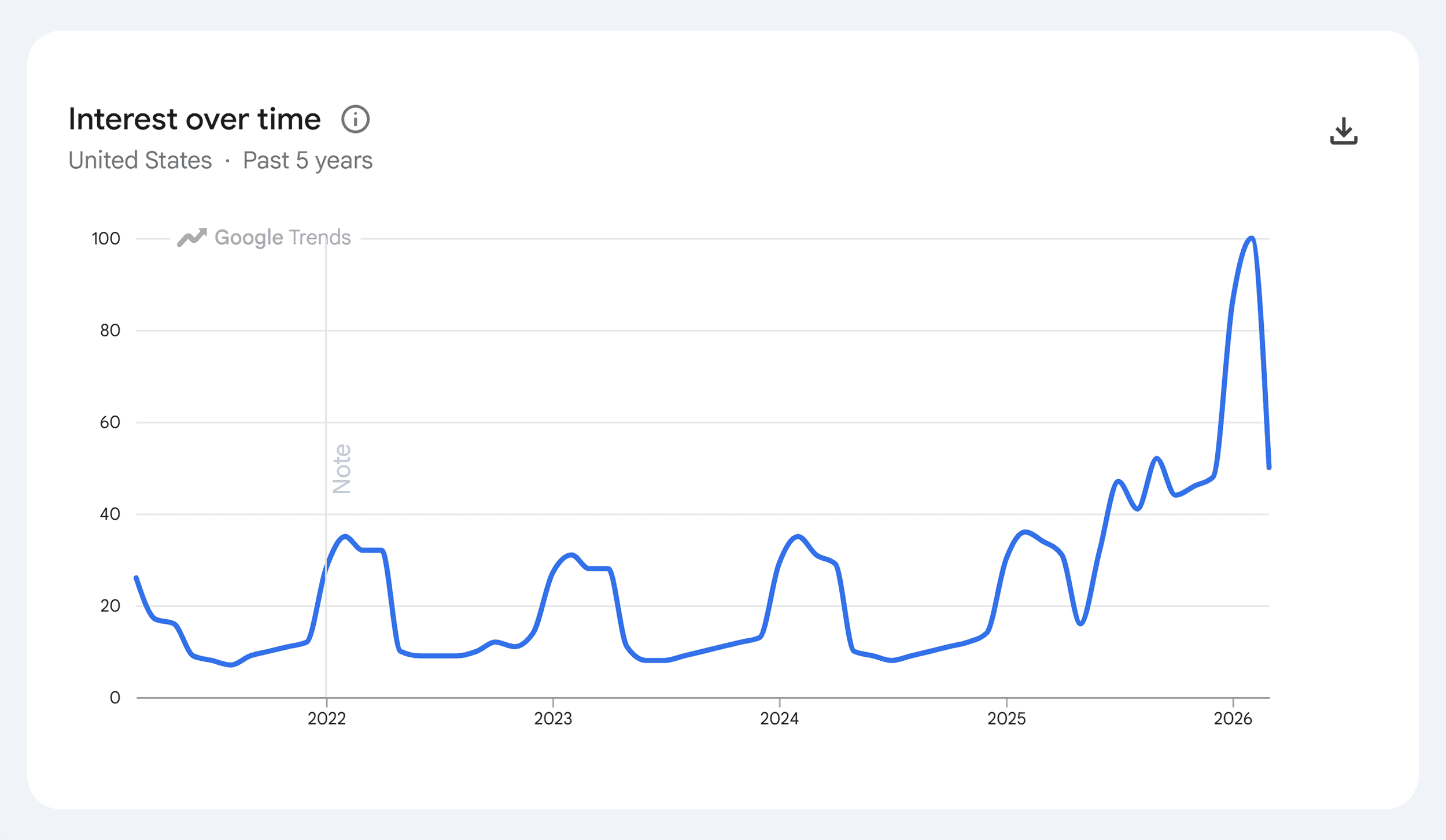This screenshot has width=1446, height=840.
Task: Click the Interest over time heading
Action: pos(194,119)
